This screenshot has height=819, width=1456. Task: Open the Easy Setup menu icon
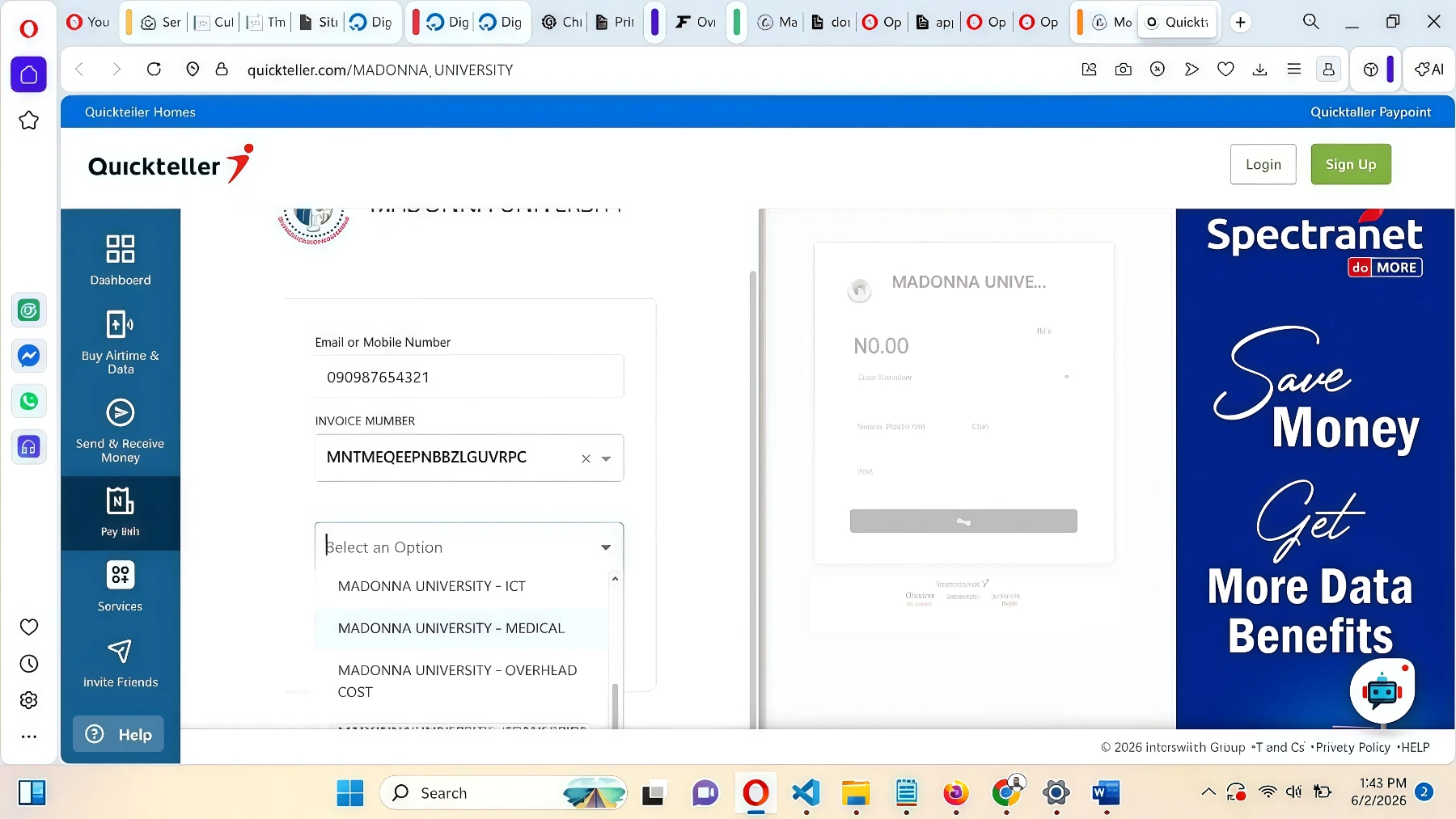(1294, 70)
